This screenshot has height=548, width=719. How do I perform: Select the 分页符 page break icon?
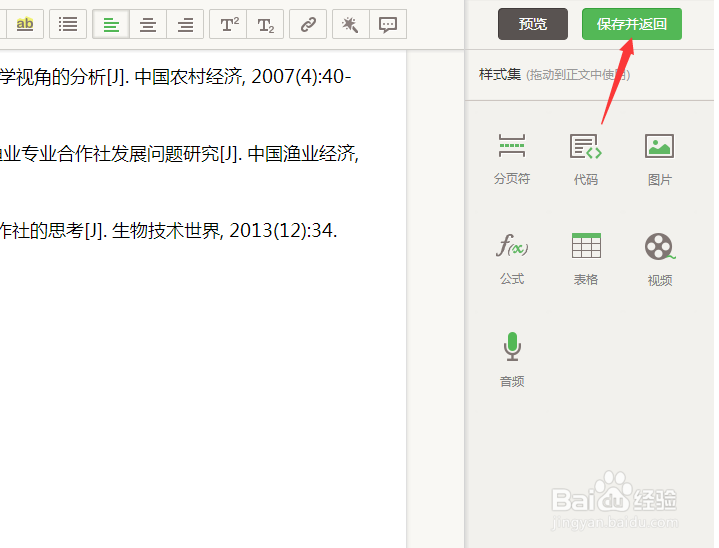512,146
